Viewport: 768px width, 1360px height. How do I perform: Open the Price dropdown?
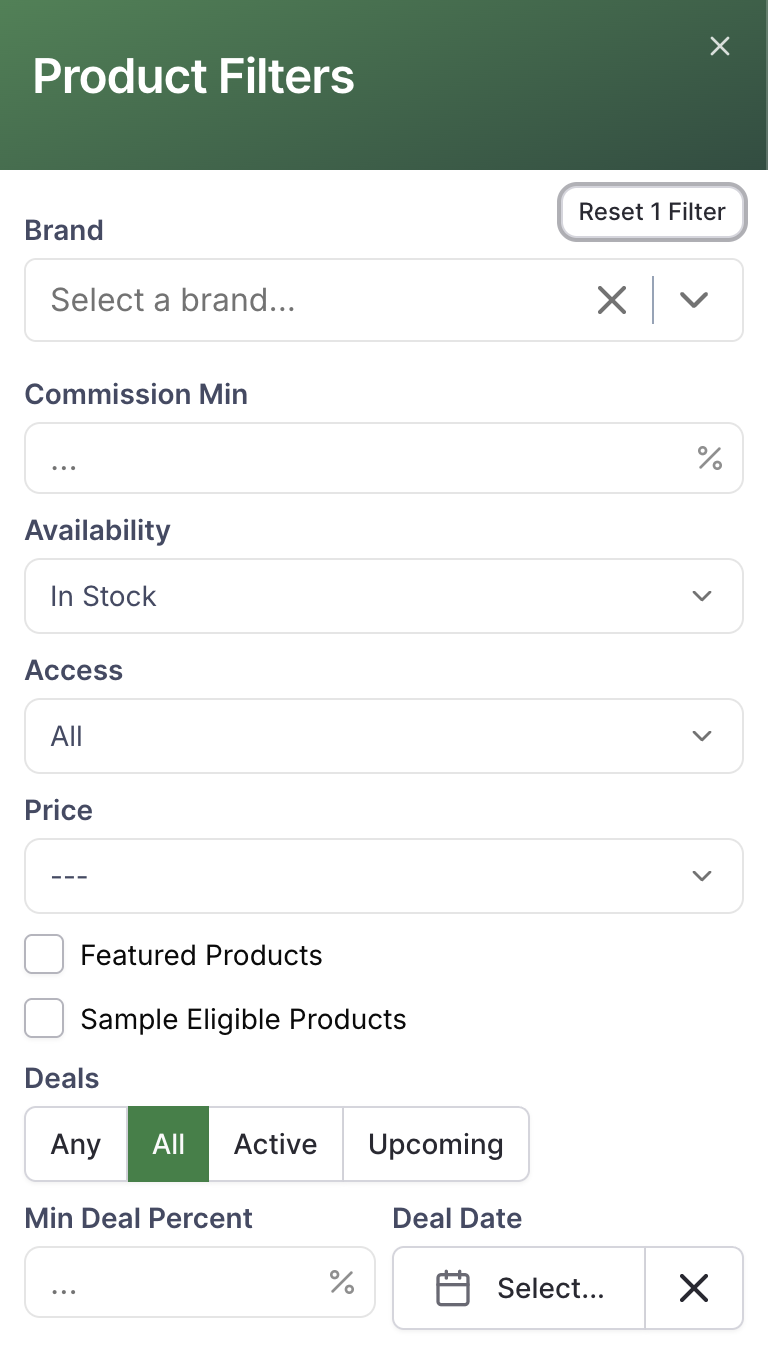pyautogui.click(x=384, y=876)
